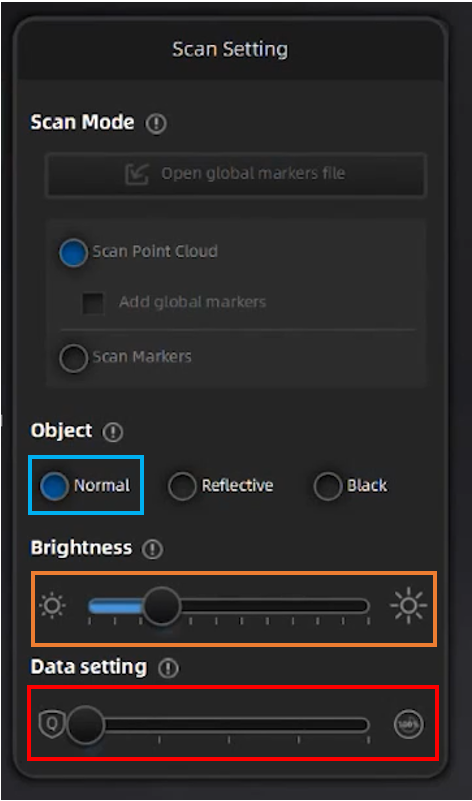Click the Scan Setting panel title
The width and height of the screenshot is (472, 801).
pos(230,50)
